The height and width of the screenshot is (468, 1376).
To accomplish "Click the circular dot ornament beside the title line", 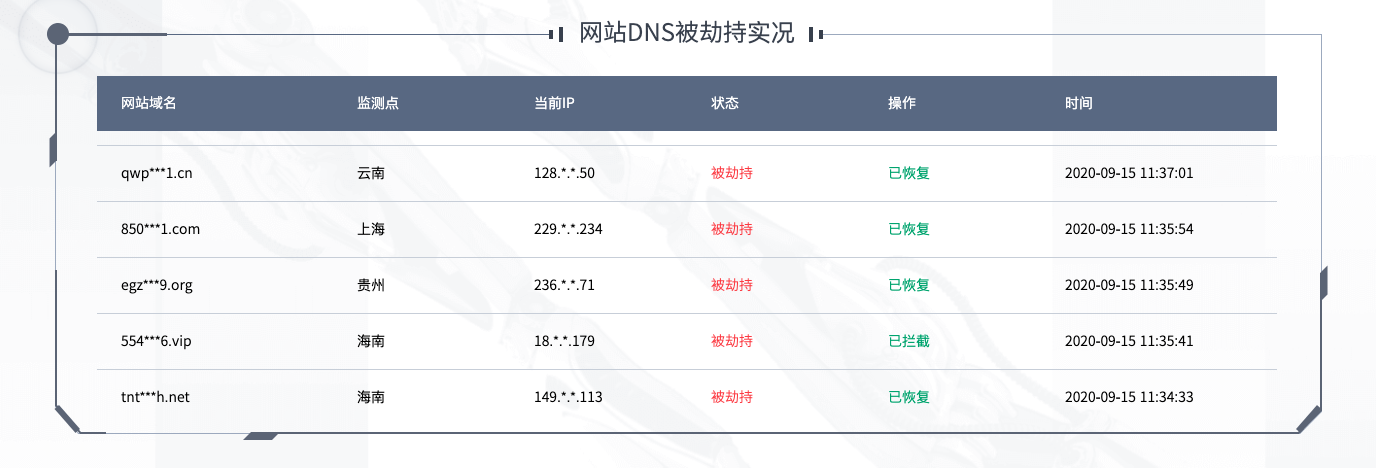I will (x=58, y=34).
